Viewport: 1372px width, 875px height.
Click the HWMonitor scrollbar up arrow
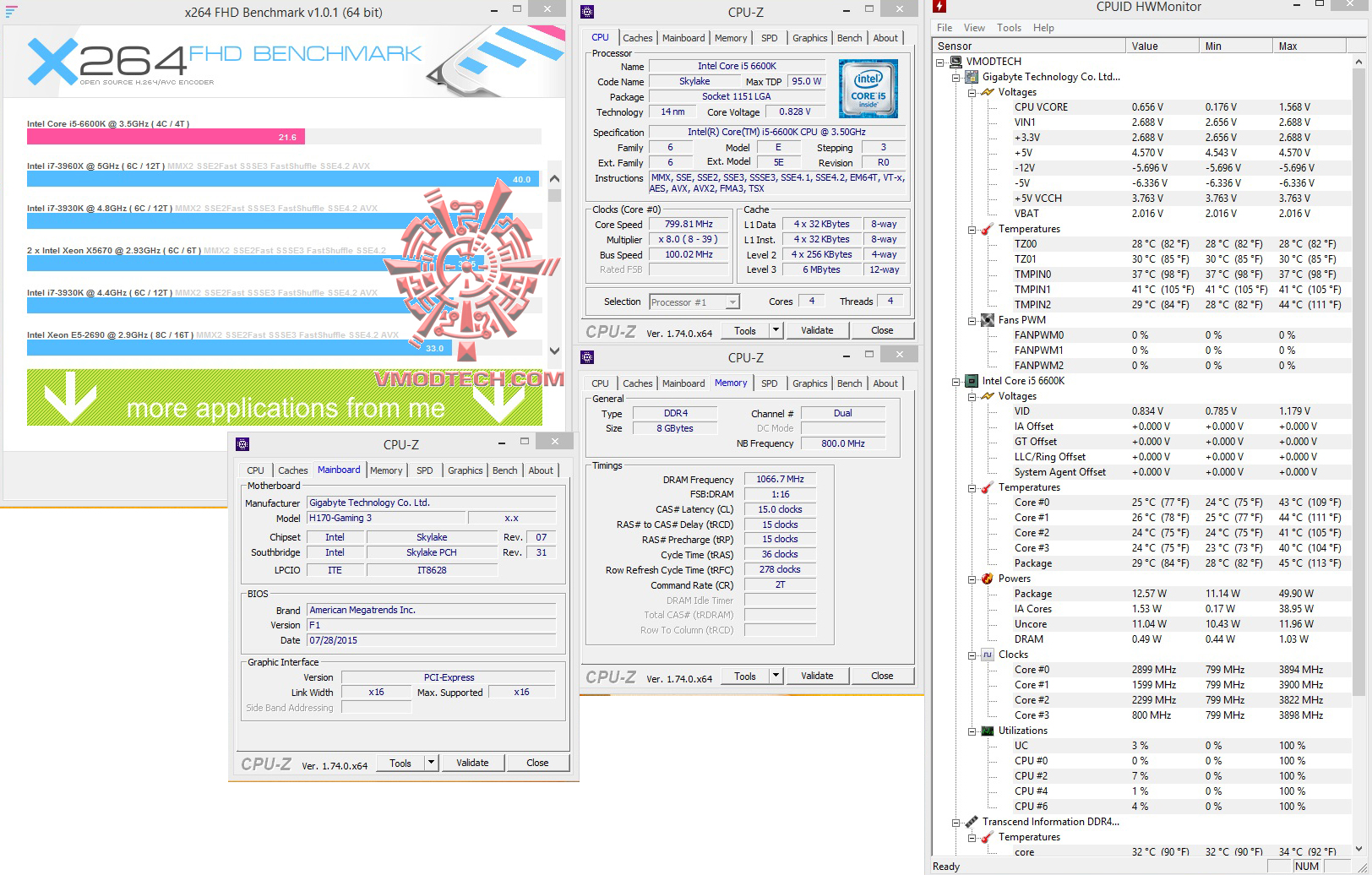coord(1359,62)
